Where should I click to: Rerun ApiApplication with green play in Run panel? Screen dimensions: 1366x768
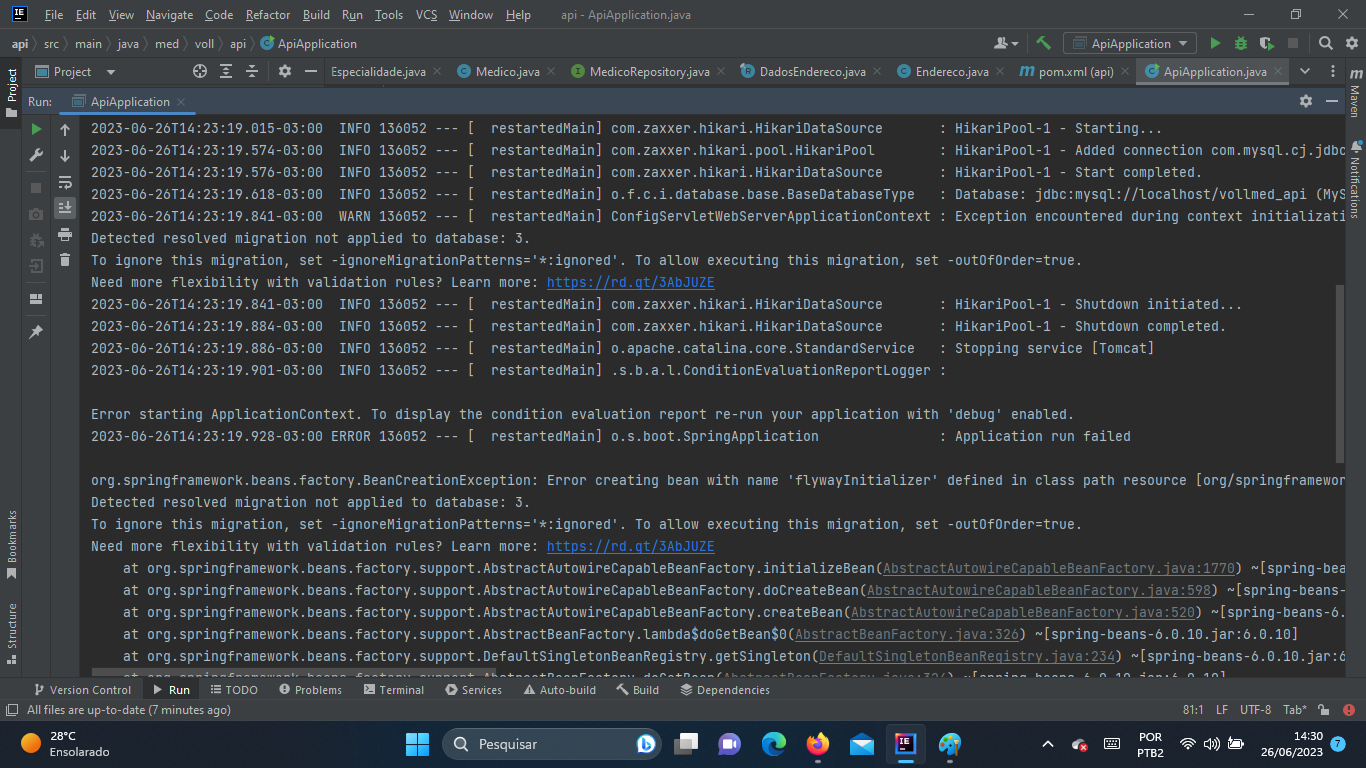point(36,129)
